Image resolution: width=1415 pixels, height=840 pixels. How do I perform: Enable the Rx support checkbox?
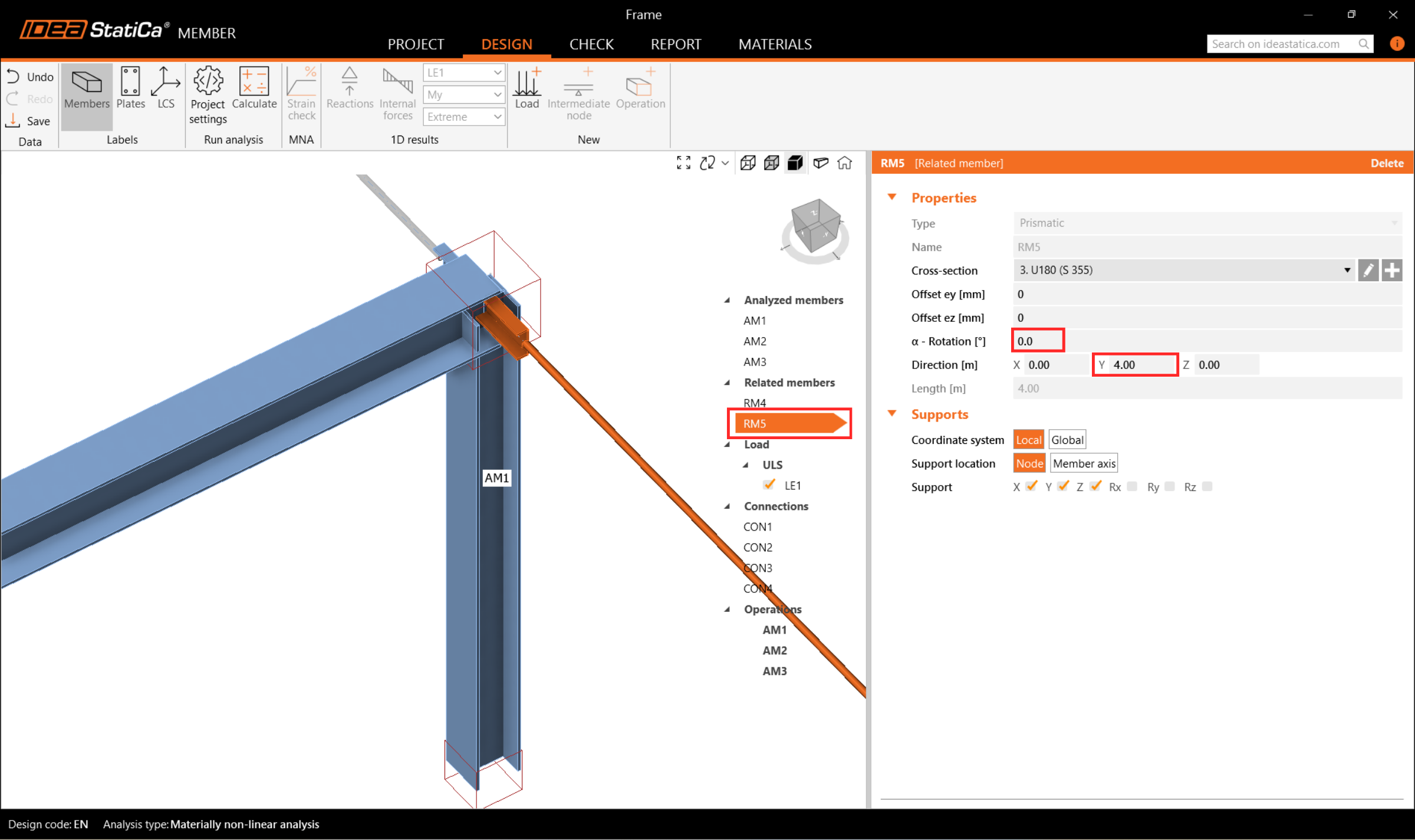click(x=1132, y=486)
